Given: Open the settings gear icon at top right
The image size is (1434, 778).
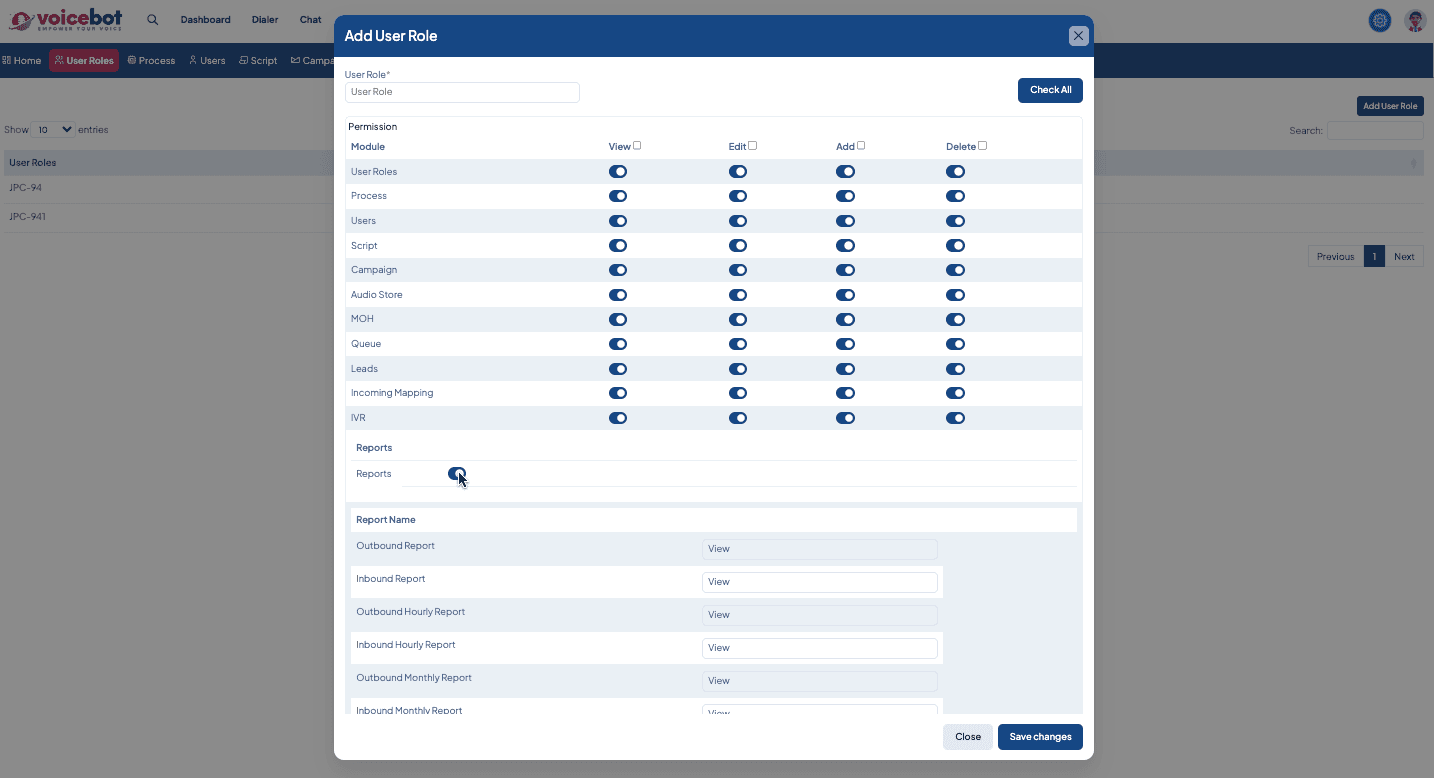Looking at the screenshot, I should point(1380,20).
